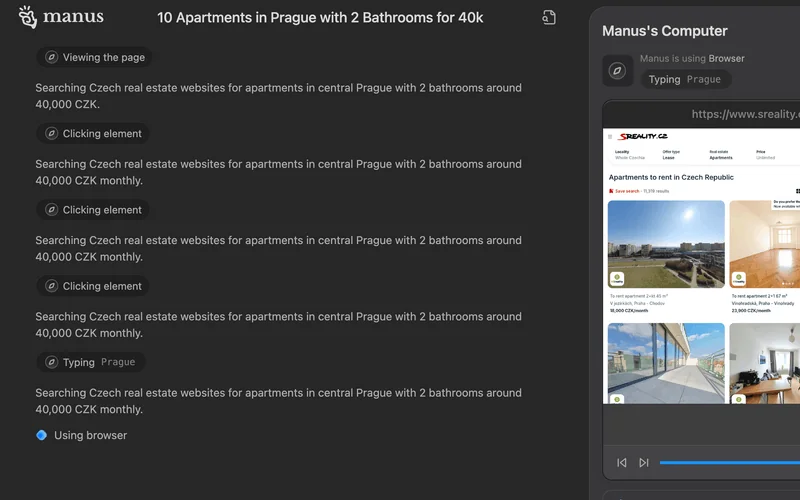Open the "Viewing the page" step chip
The width and height of the screenshot is (800, 500).
[95, 58]
